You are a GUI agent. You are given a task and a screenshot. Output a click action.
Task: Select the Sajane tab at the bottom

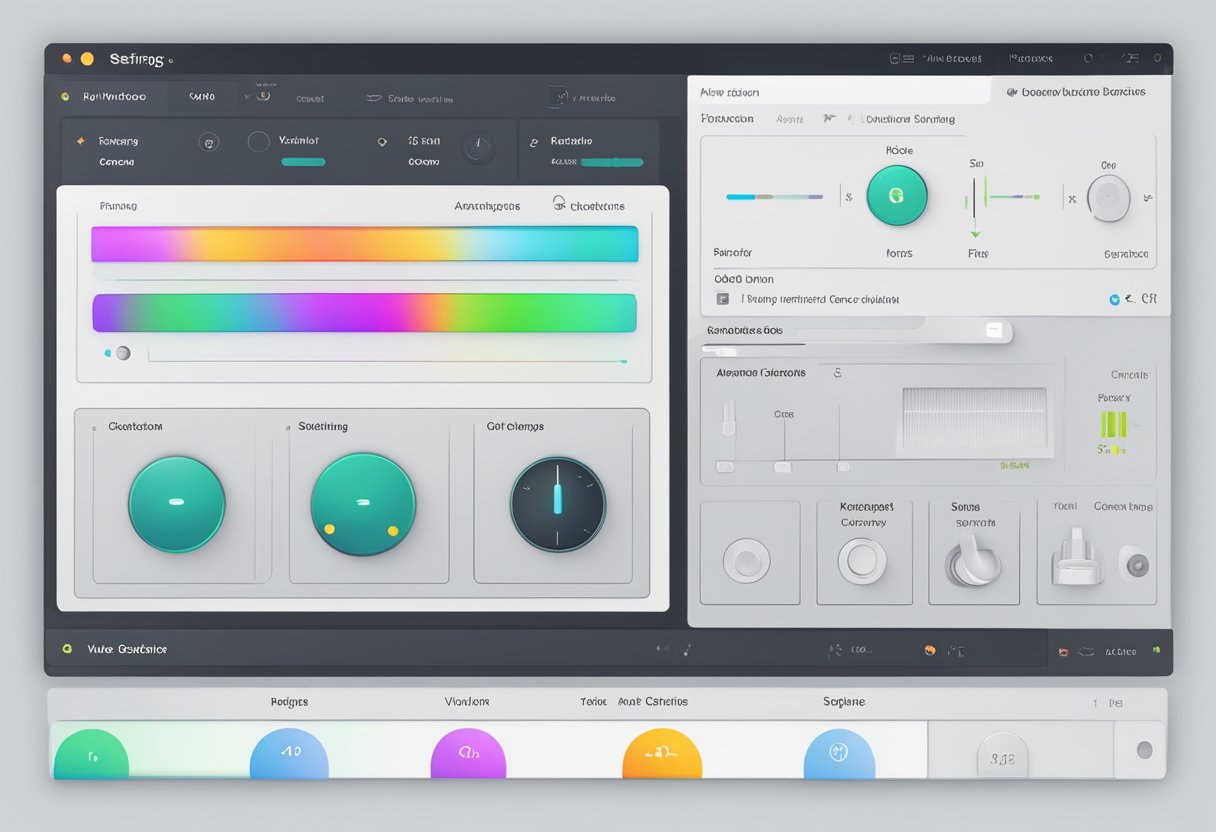843,701
